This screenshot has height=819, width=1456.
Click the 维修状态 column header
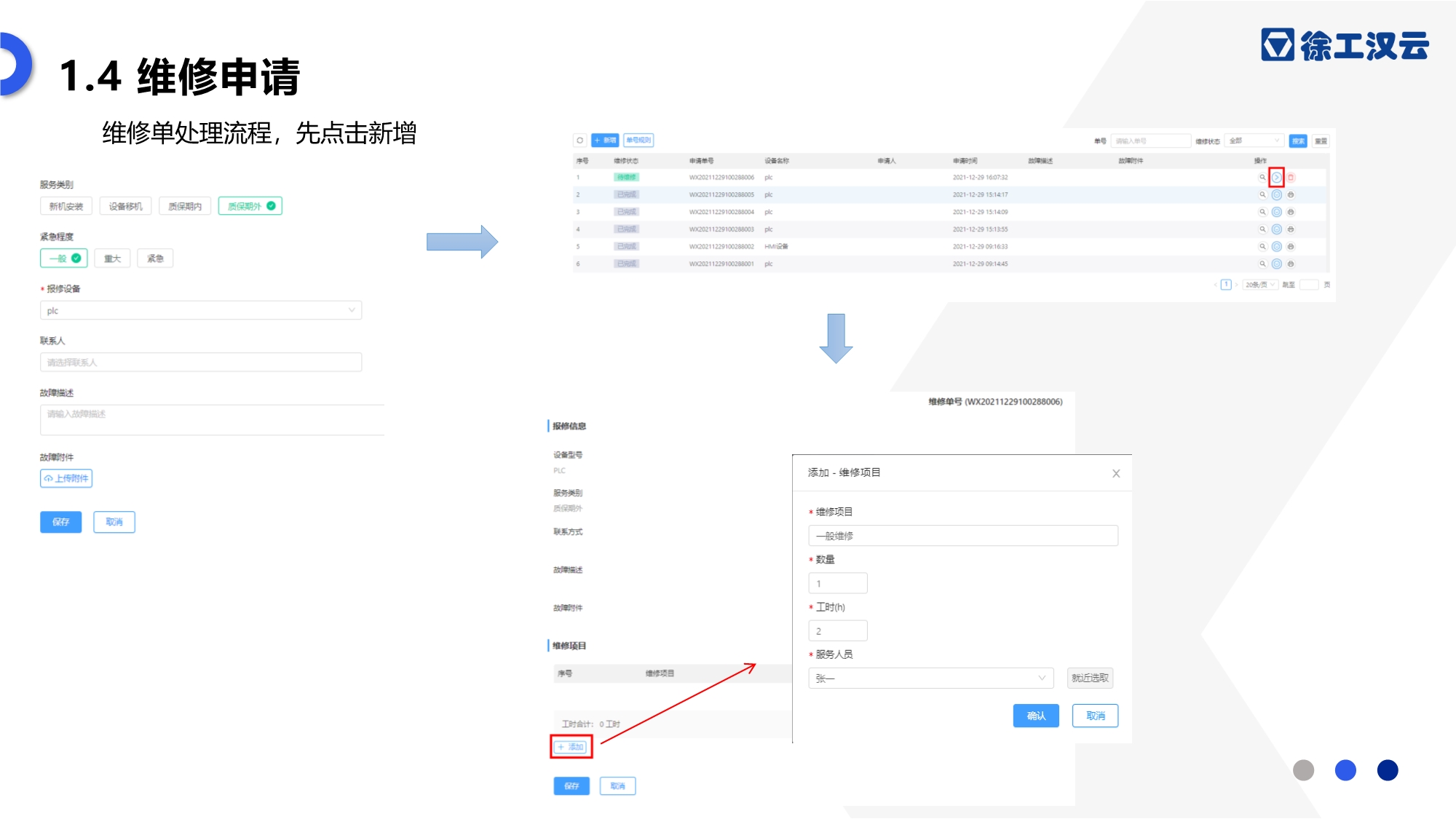[626, 161]
